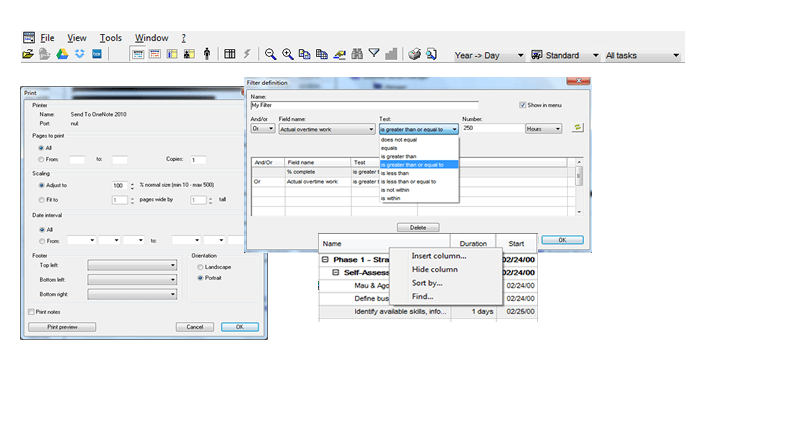The width and height of the screenshot is (800, 440).
Task: Select the From radio under Pages to print
Action: [41, 160]
